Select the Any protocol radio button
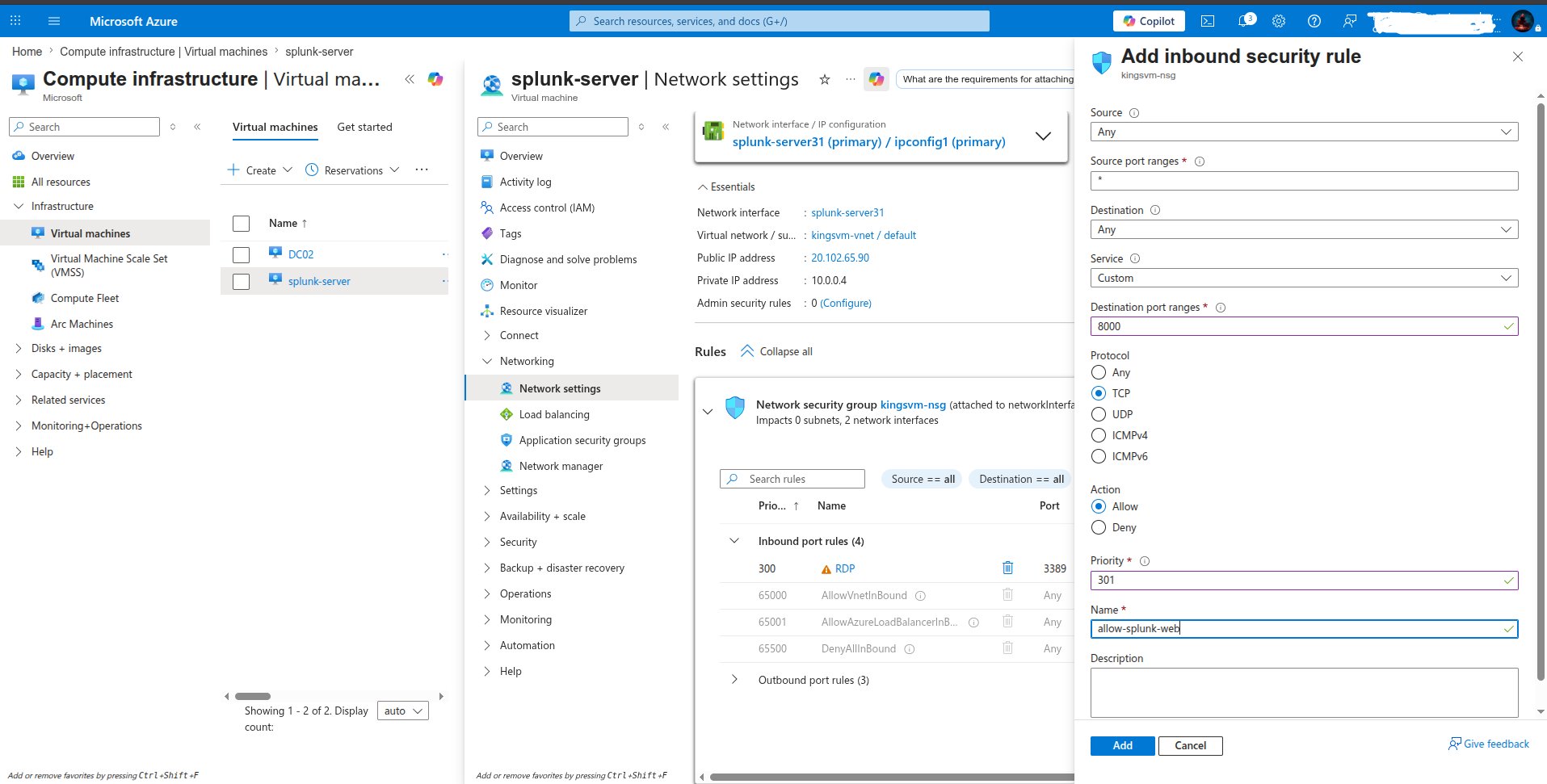 pyautogui.click(x=1099, y=372)
